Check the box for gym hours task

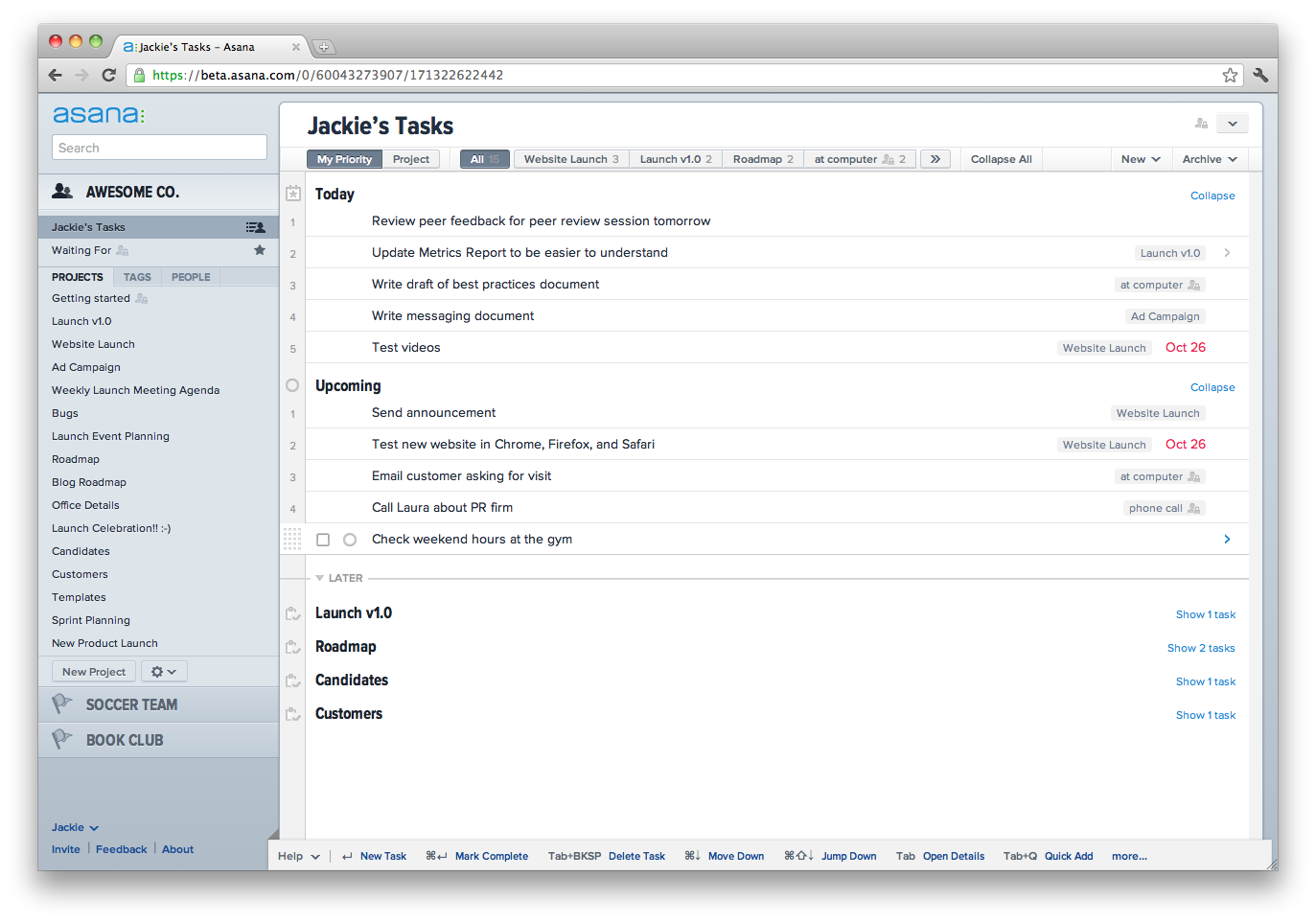pos(323,540)
